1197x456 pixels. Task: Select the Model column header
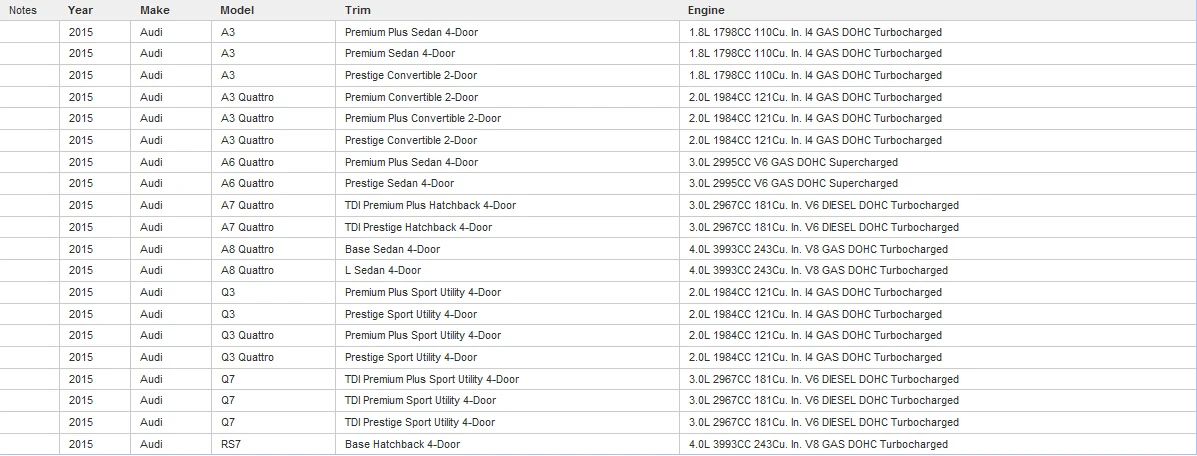(x=237, y=10)
